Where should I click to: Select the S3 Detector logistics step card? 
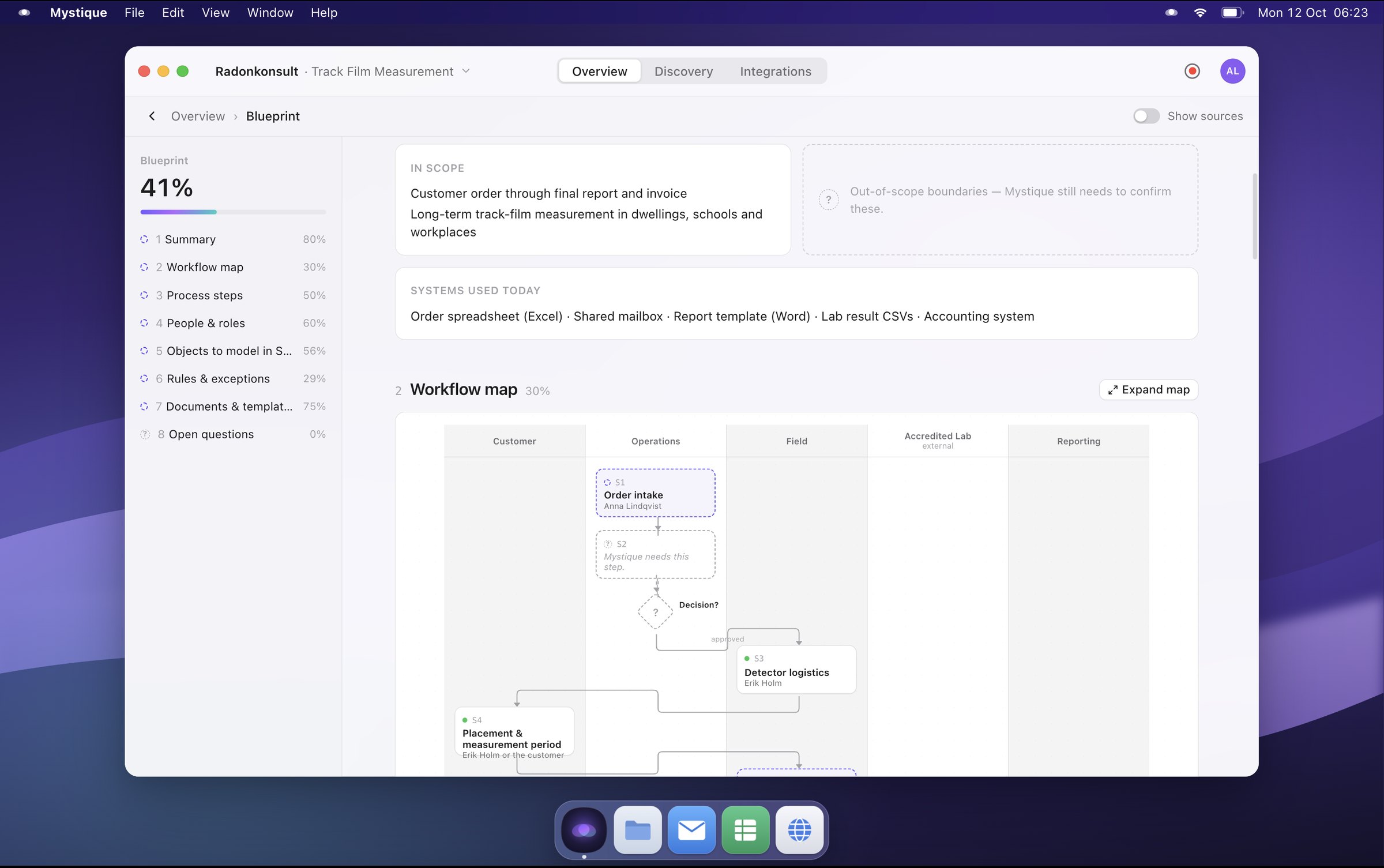pos(796,669)
